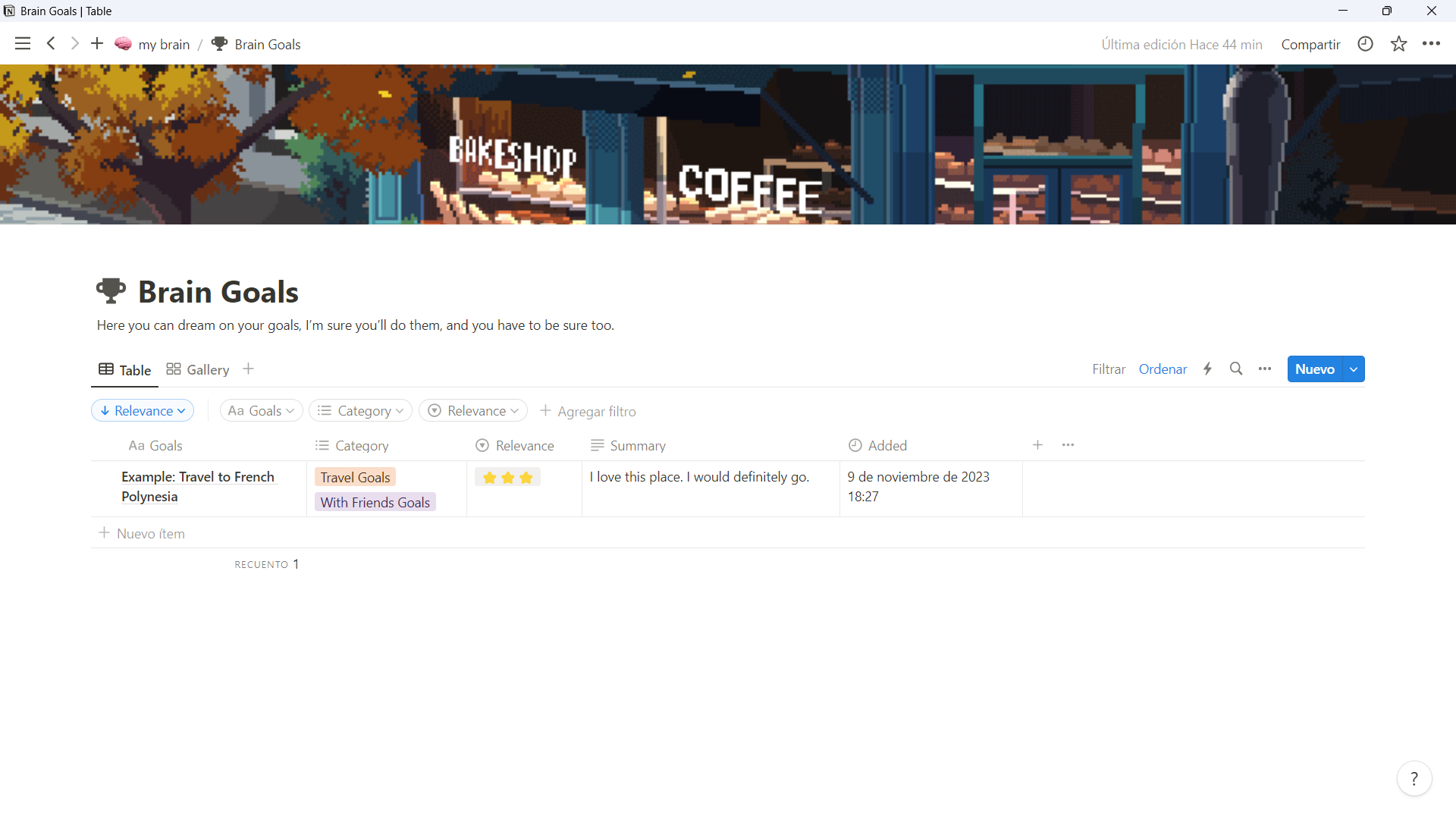Image resolution: width=1456 pixels, height=819 pixels.
Task: Click the Compartir share button
Action: click(1310, 44)
